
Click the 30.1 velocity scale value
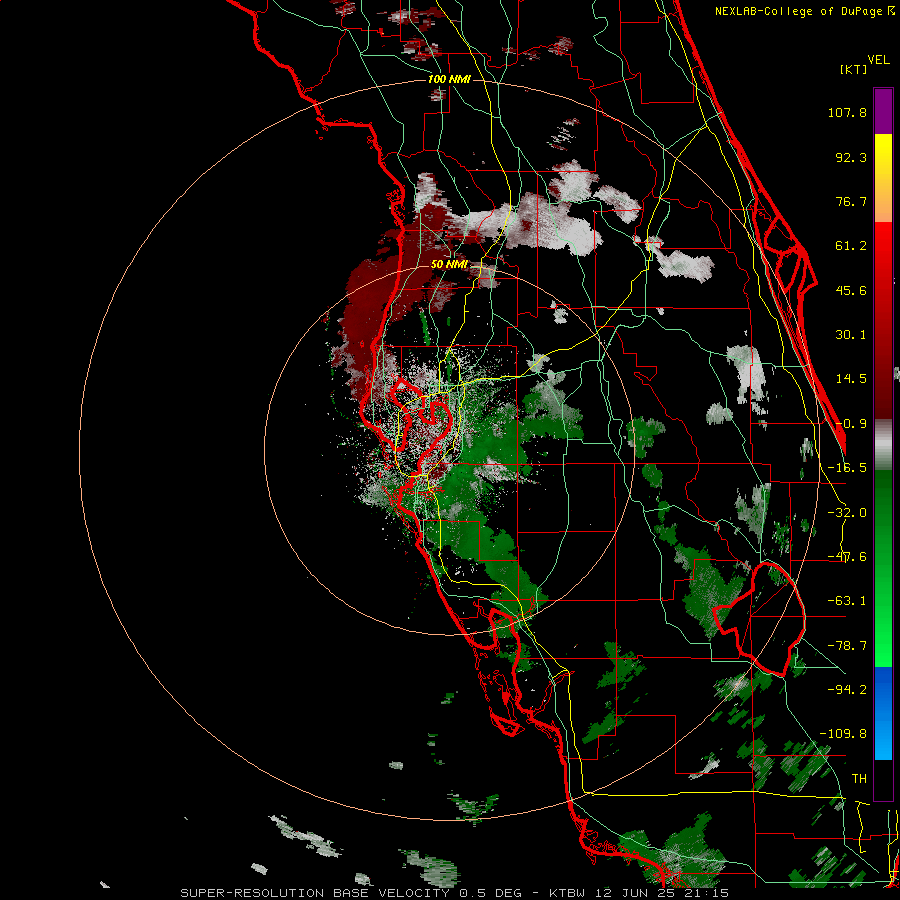click(x=851, y=335)
